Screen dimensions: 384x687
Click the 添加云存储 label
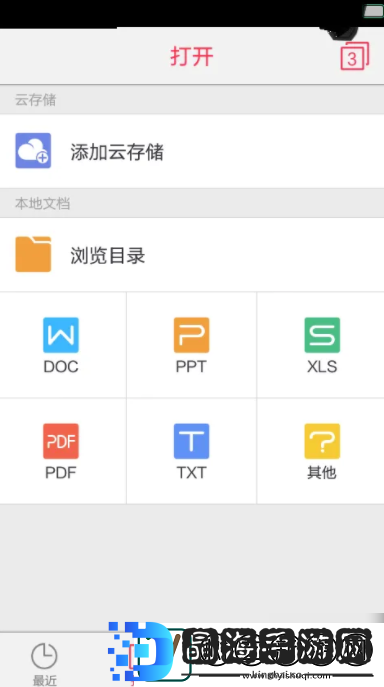point(117,152)
